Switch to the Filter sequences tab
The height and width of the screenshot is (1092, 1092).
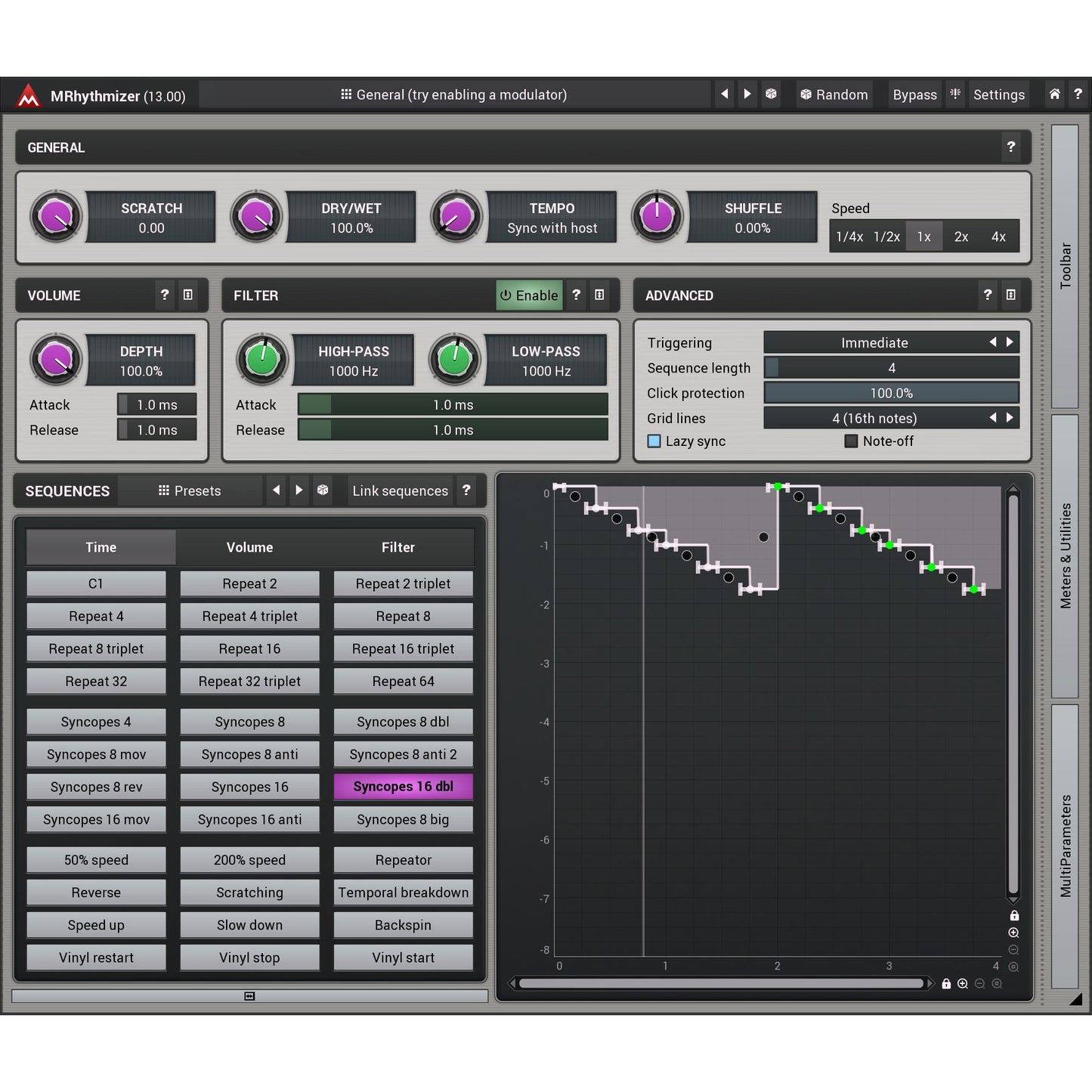click(x=398, y=548)
